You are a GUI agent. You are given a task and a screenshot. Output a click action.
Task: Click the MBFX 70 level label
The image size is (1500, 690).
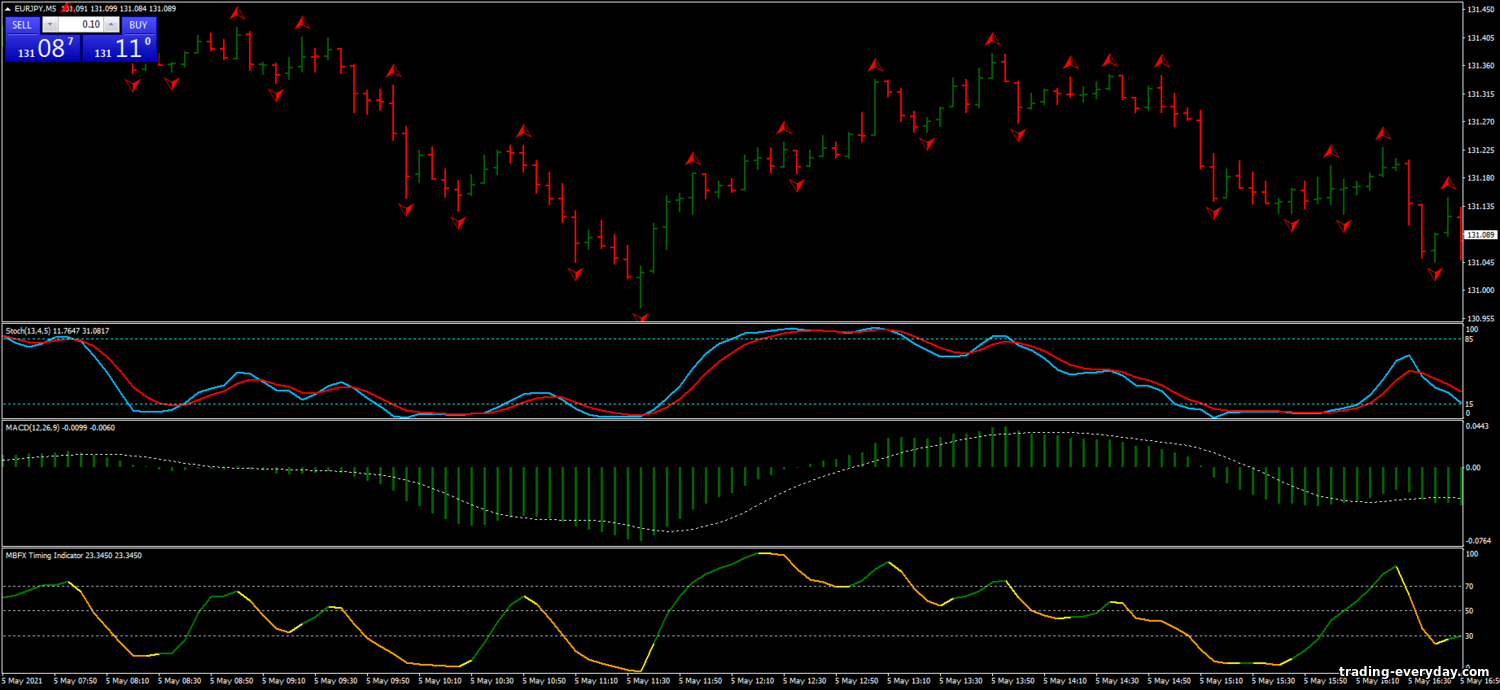(1469, 586)
